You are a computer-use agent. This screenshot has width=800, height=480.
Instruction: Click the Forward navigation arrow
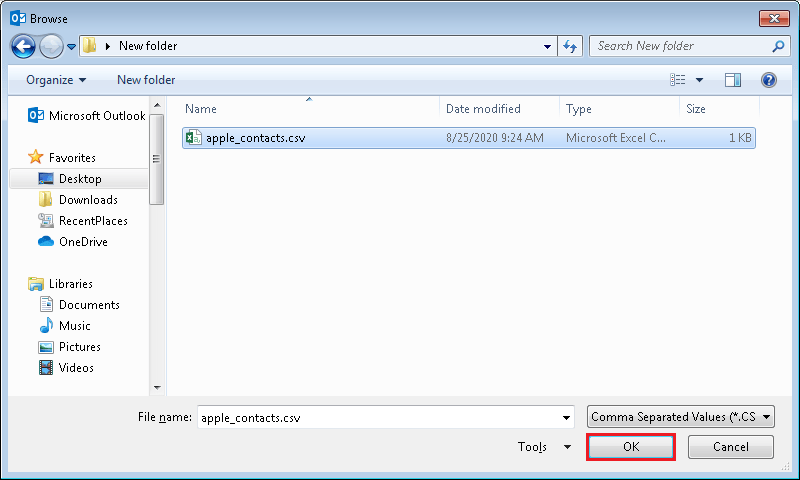pos(51,46)
